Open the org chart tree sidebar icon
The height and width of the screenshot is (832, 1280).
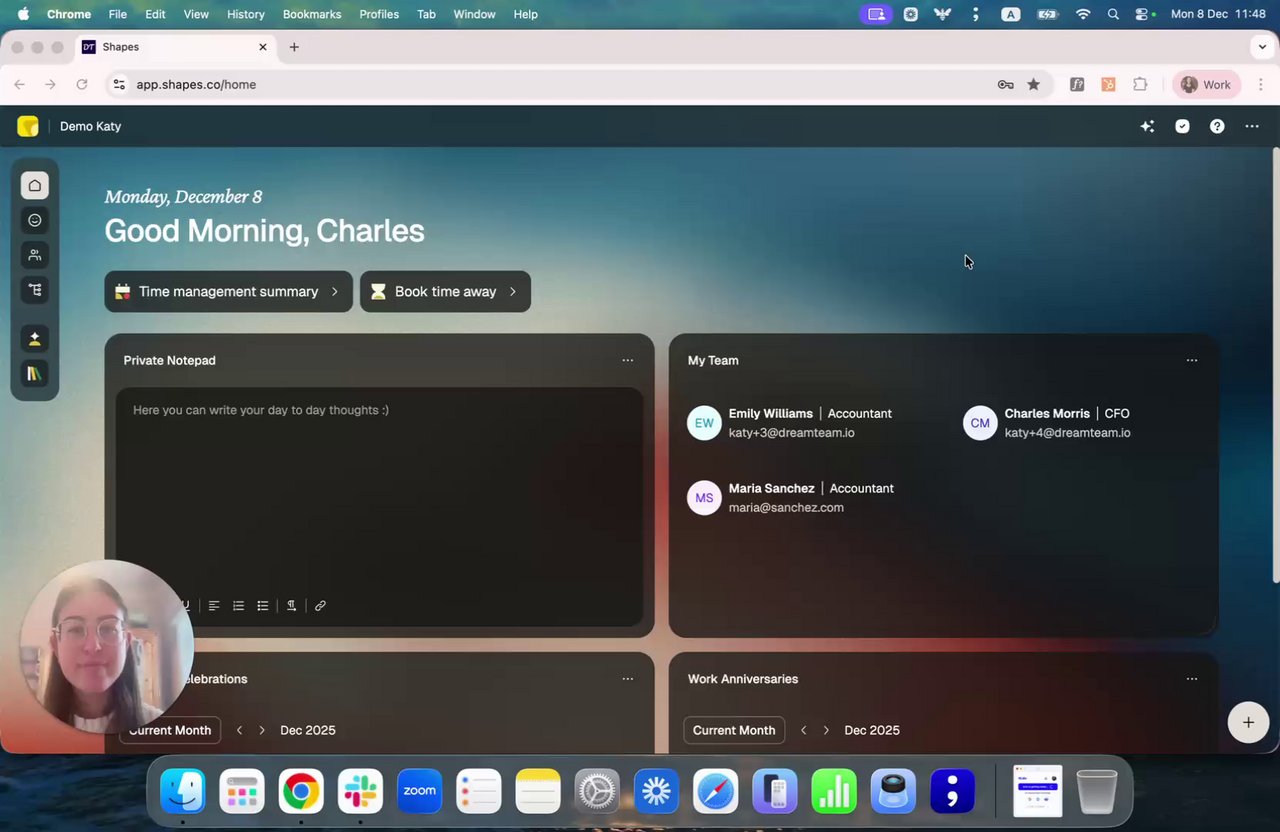pyautogui.click(x=35, y=290)
